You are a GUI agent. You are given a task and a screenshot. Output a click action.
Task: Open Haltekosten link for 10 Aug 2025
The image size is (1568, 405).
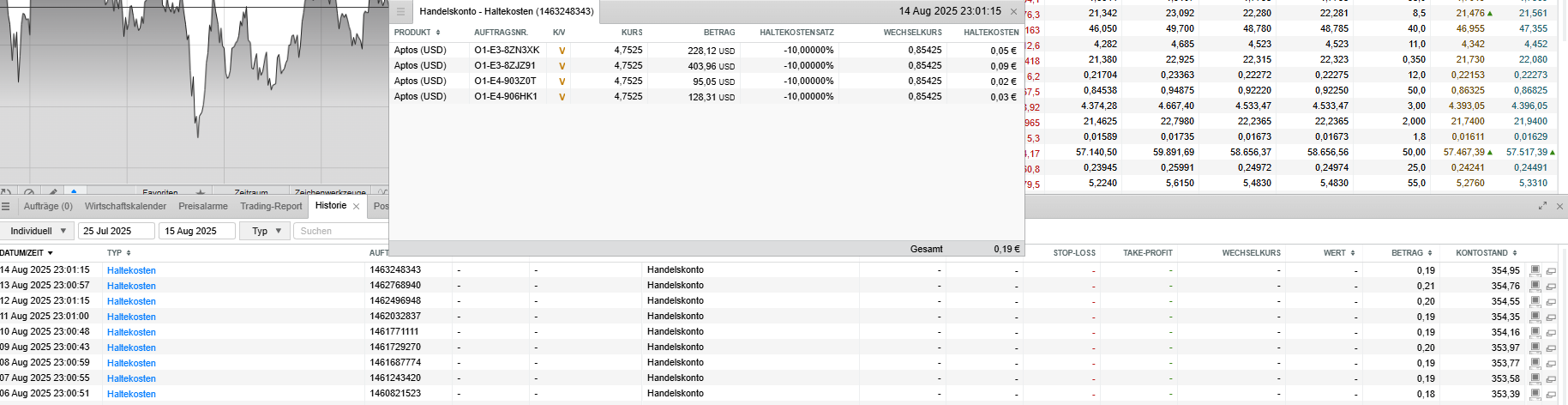[x=131, y=332]
